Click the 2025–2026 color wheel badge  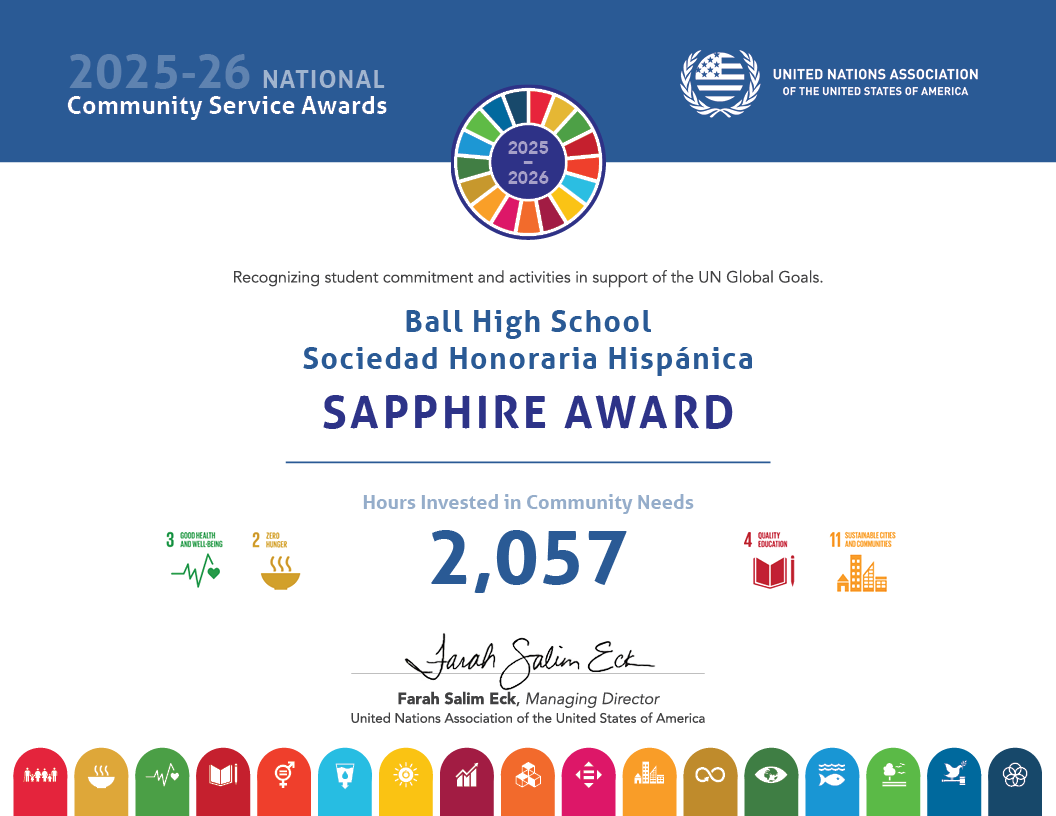528,162
